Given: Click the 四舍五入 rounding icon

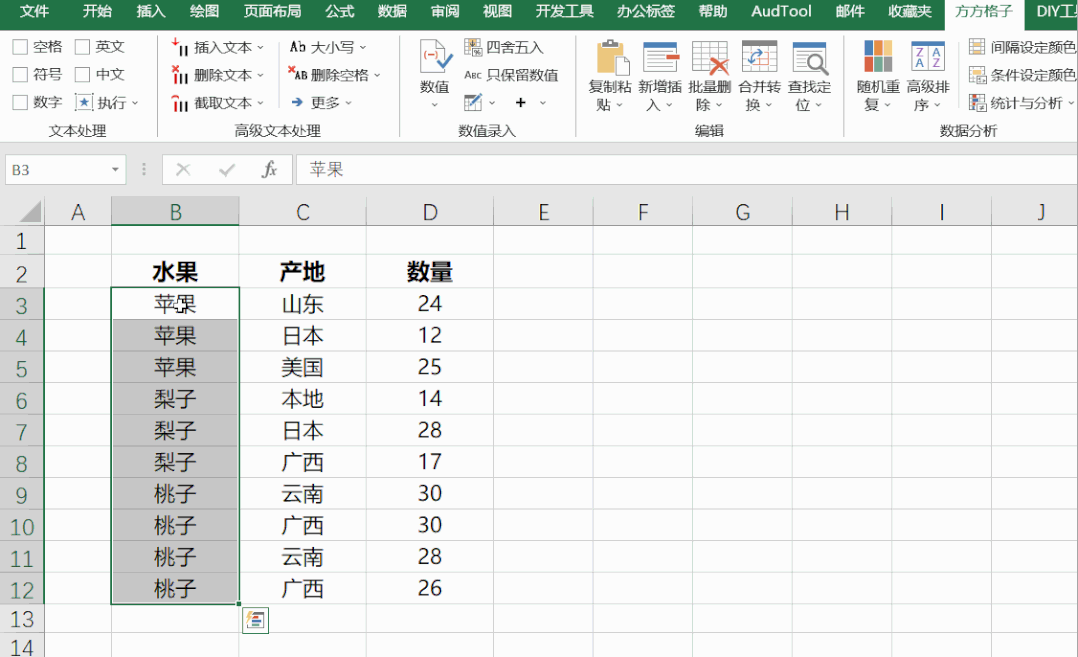Looking at the screenshot, I should (473, 47).
